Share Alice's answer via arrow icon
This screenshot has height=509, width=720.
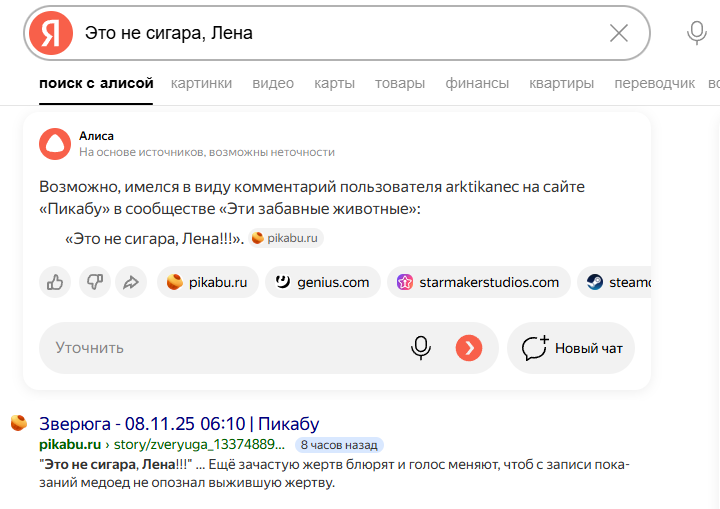click(131, 282)
